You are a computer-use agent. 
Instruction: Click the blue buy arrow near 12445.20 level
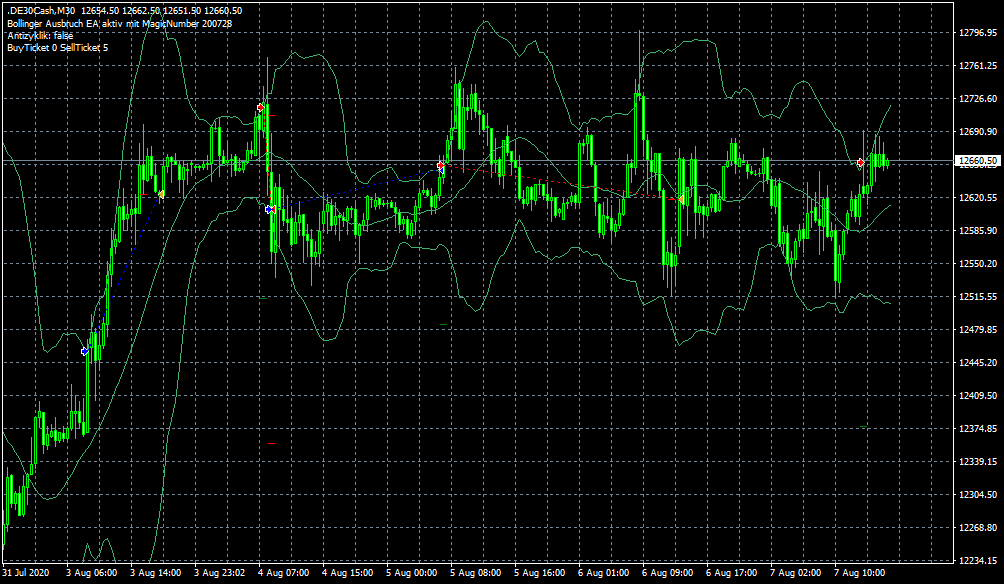point(85,351)
